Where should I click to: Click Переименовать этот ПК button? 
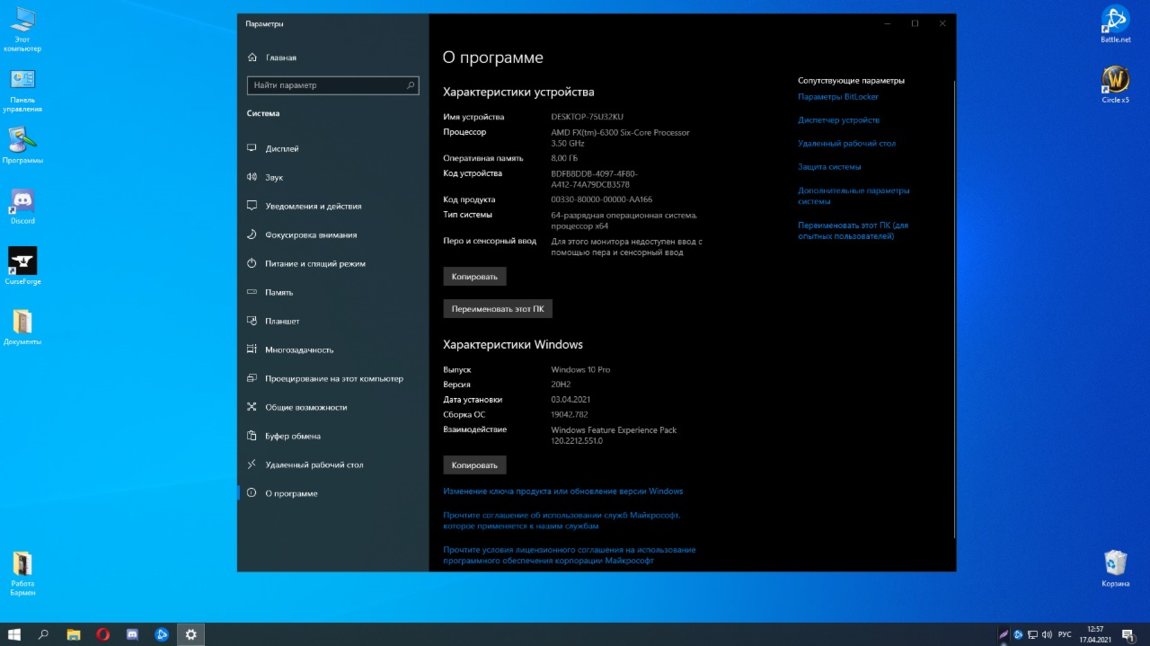tap(497, 309)
